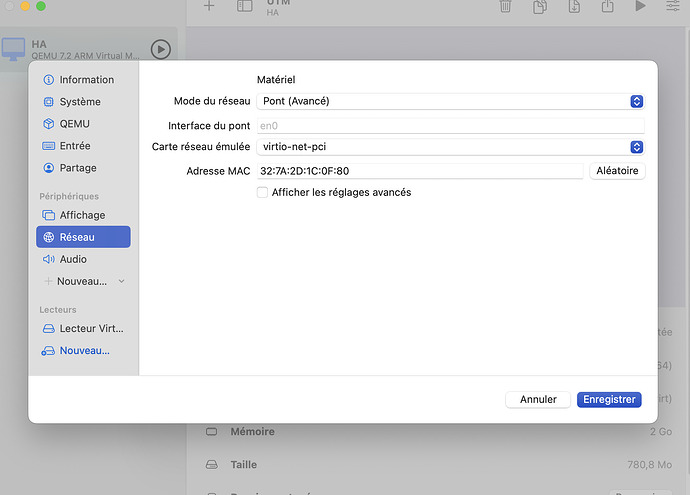The image size is (690, 495).
Task: Toggle the sidebar panel icon
Action: (244, 7)
